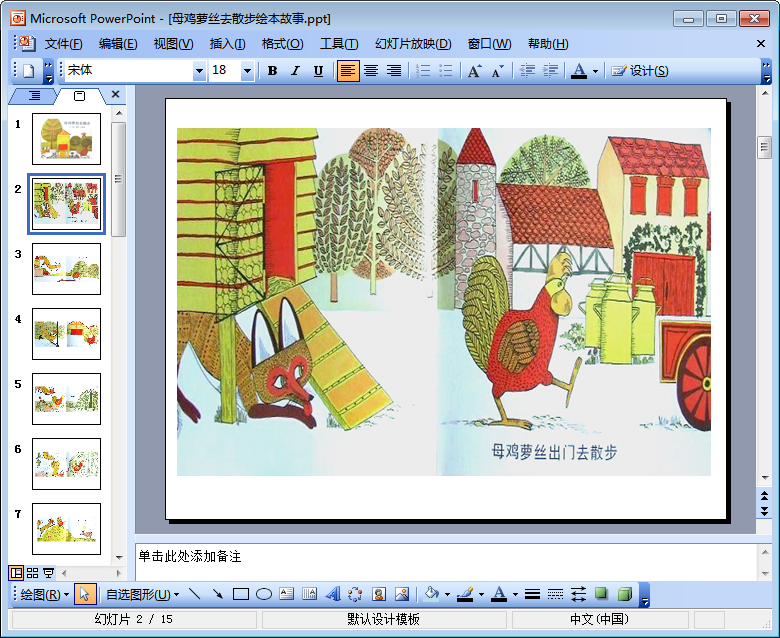Open the 工具(T) menu

click(x=339, y=44)
